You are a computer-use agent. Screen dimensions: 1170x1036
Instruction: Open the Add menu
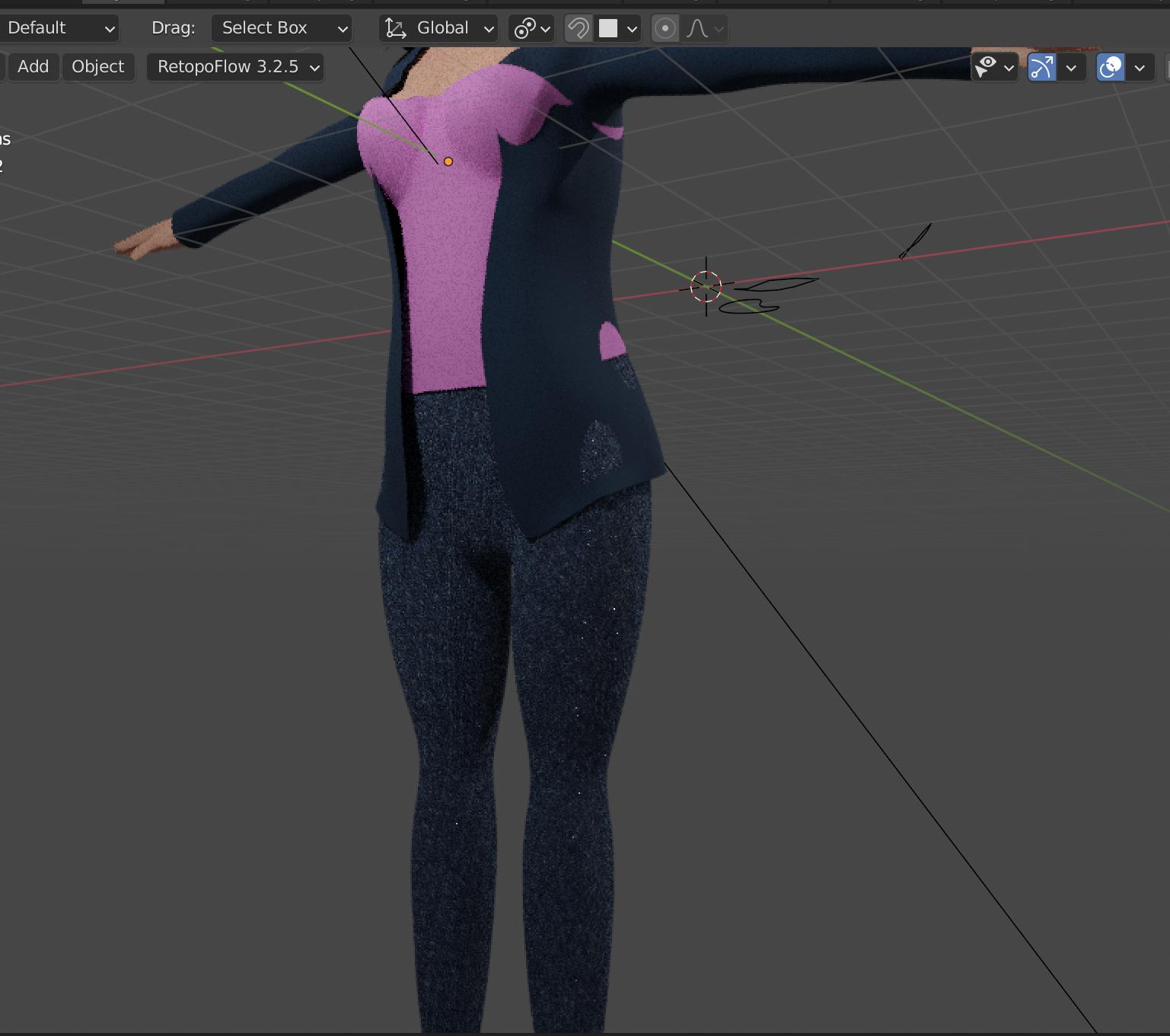coord(33,67)
